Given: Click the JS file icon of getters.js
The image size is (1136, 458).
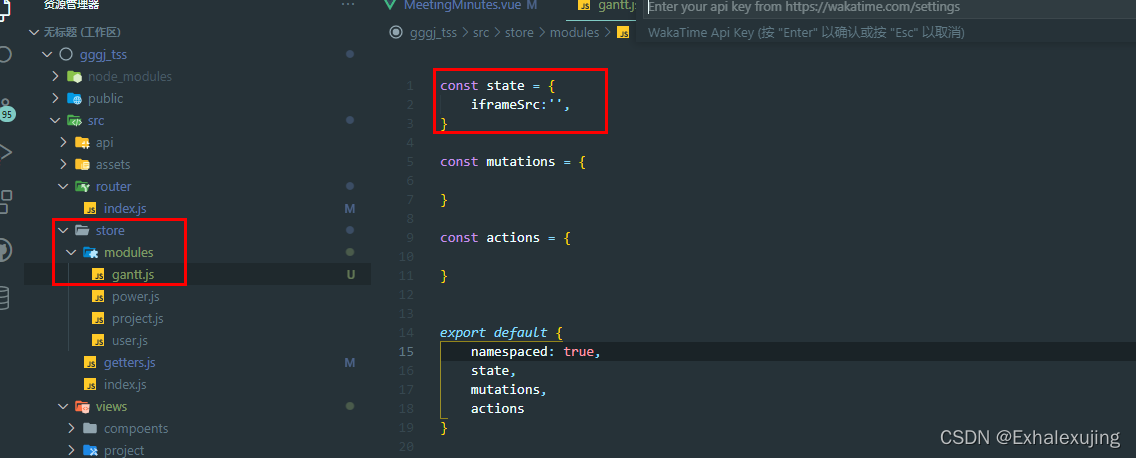Looking at the screenshot, I should click(x=90, y=362).
